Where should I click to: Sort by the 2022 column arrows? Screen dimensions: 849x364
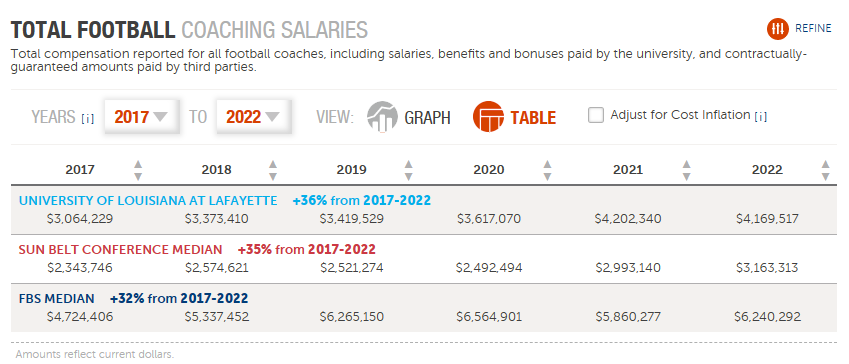coord(825,170)
